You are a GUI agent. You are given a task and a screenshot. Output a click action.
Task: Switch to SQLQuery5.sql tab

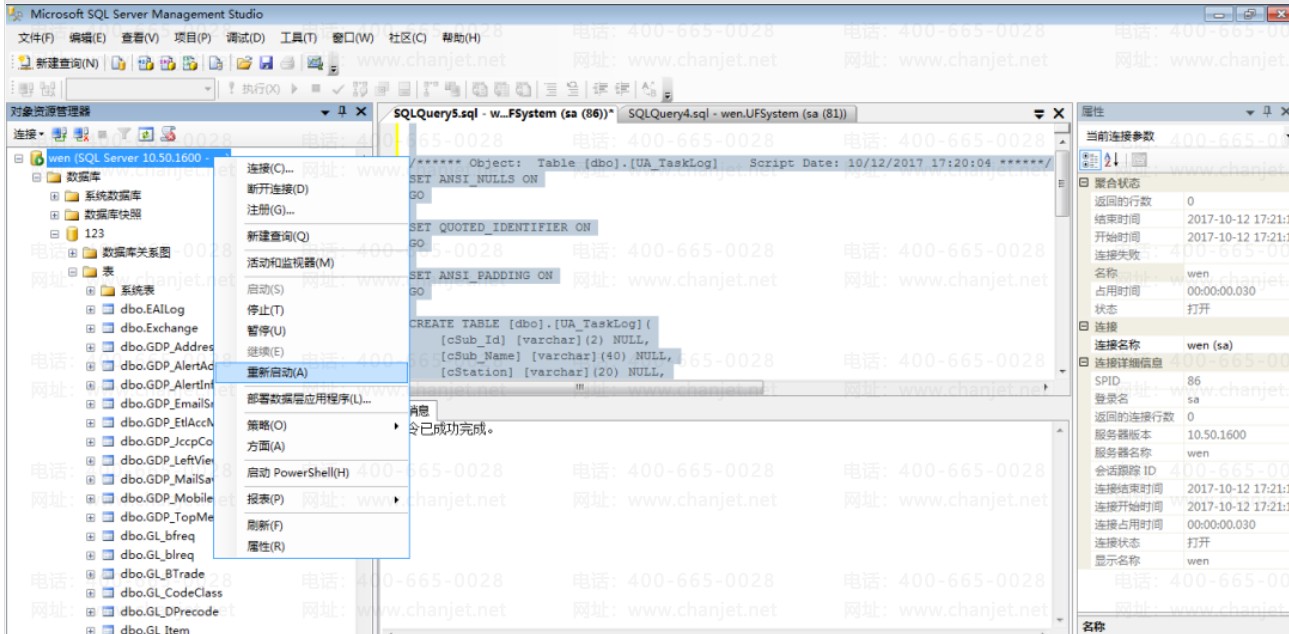[x=503, y=113]
